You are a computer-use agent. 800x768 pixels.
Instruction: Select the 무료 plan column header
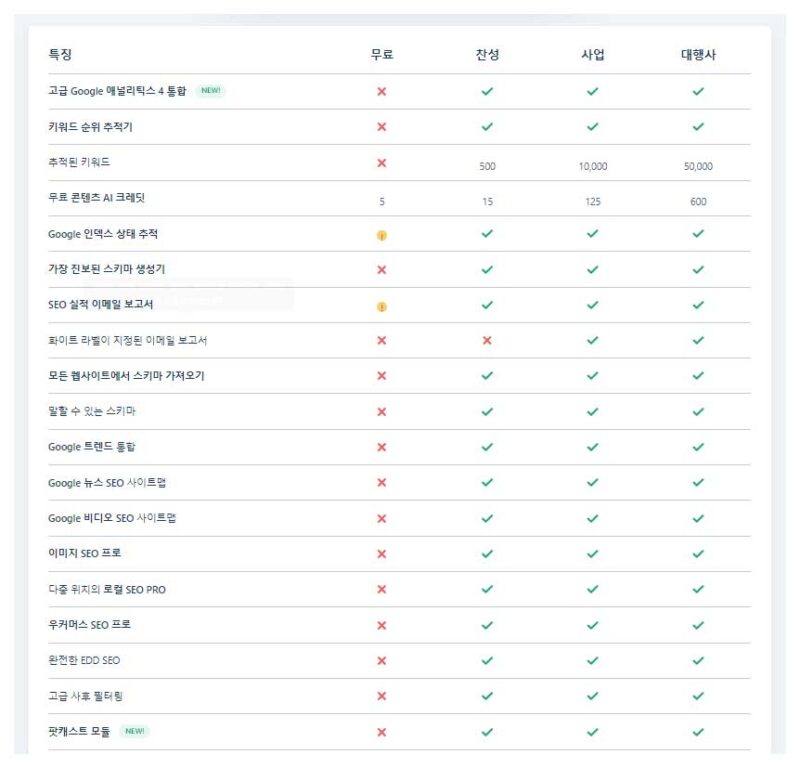(x=382, y=55)
